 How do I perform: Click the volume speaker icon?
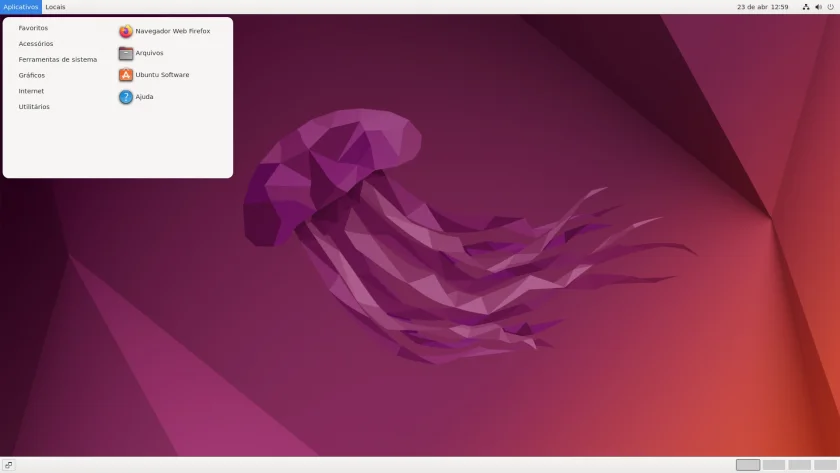pos(818,7)
